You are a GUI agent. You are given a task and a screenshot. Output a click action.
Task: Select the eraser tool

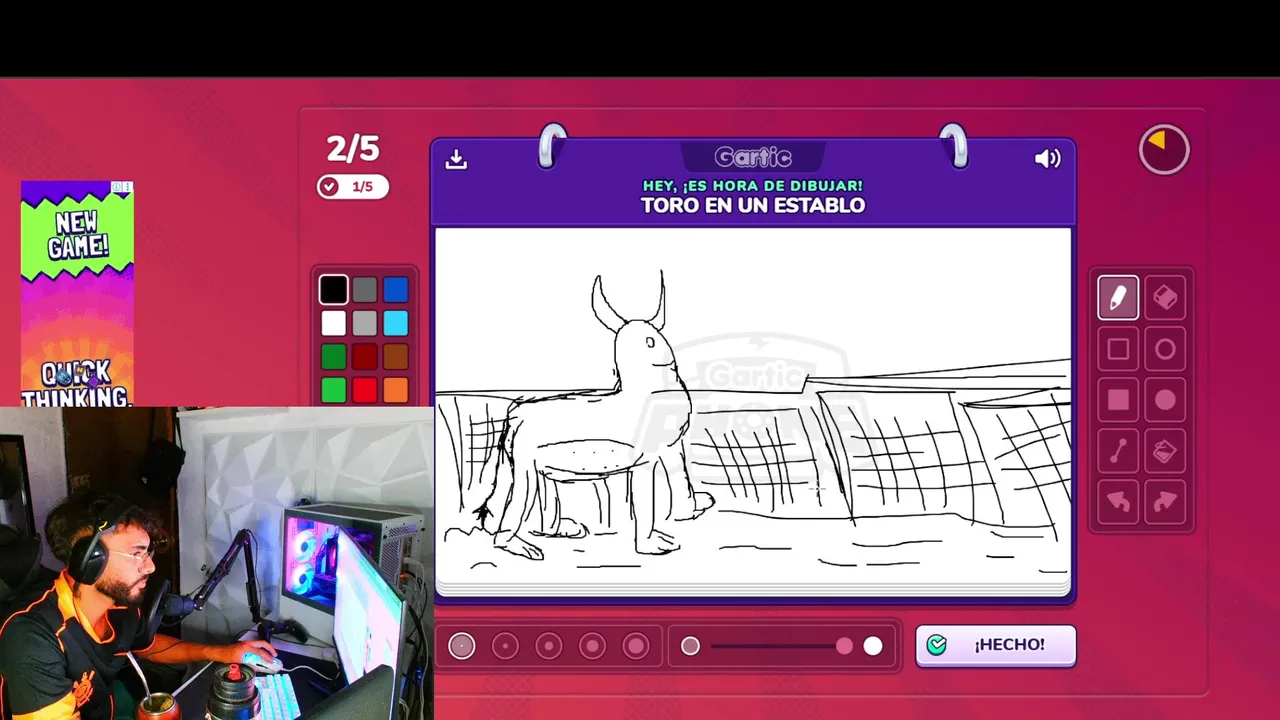1165,297
